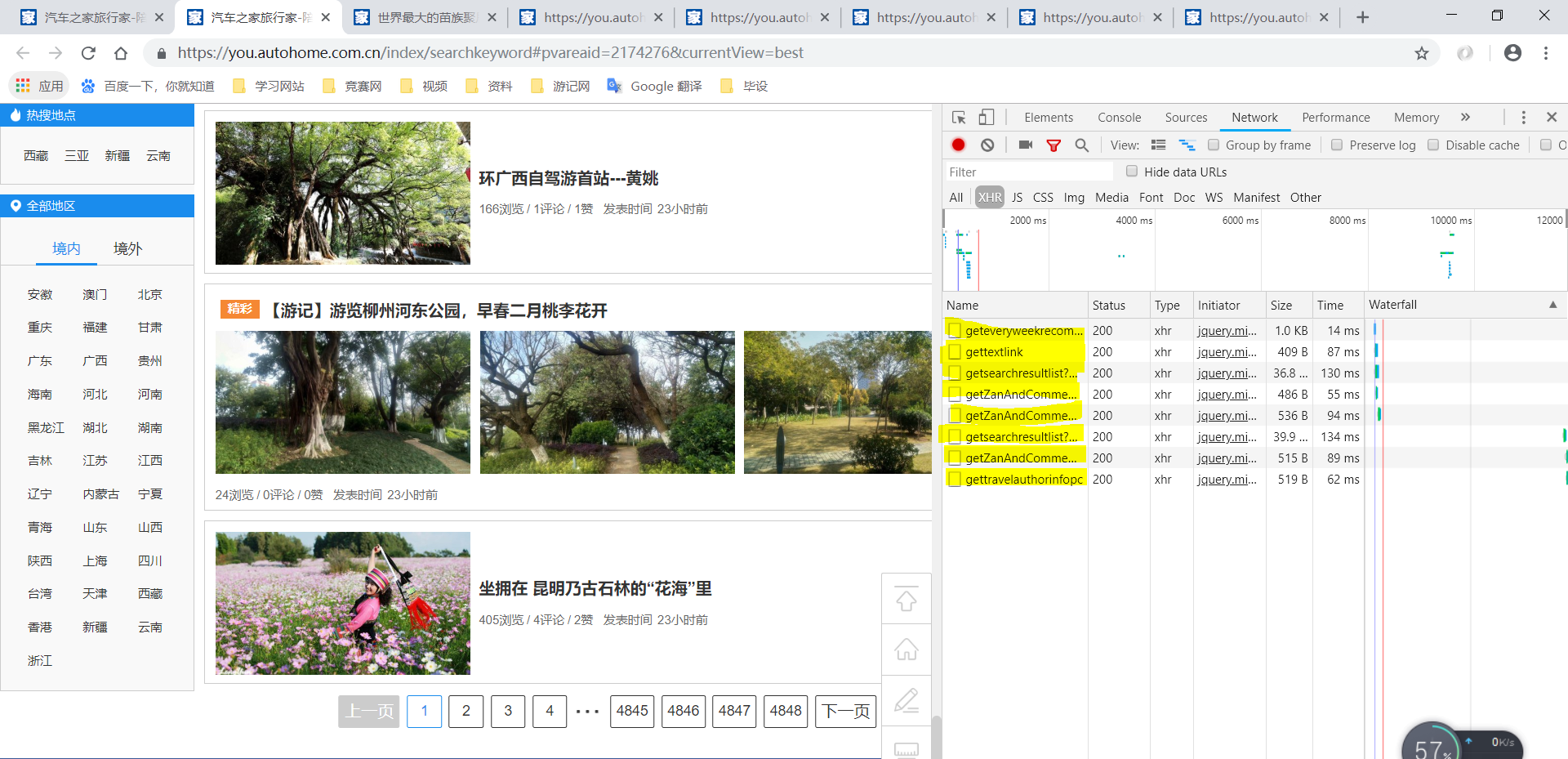Viewport: 1568px width, 759px height.
Task: Click the back-to-top arrow on the page
Action: pyautogui.click(x=906, y=599)
